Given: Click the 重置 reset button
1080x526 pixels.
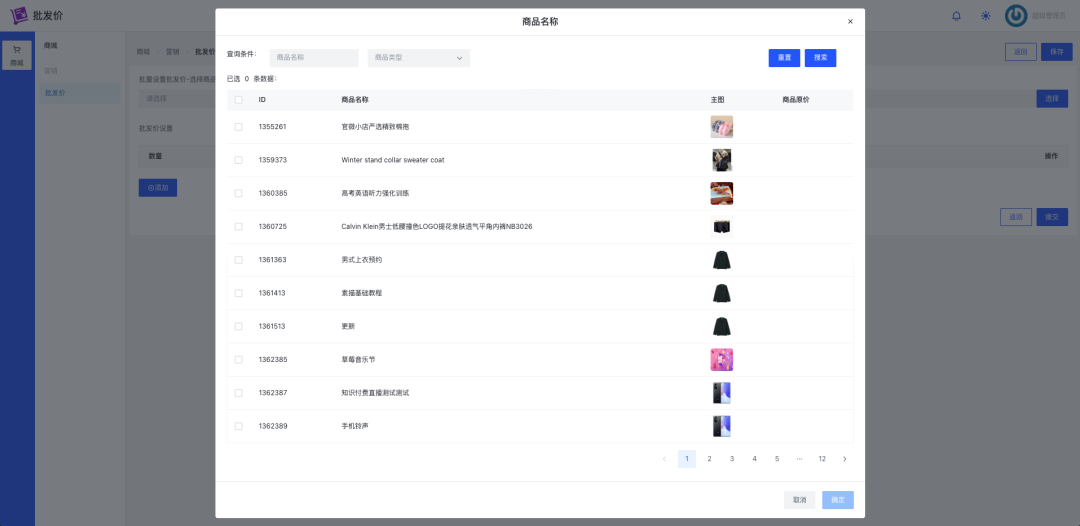Looking at the screenshot, I should pos(784,58).
